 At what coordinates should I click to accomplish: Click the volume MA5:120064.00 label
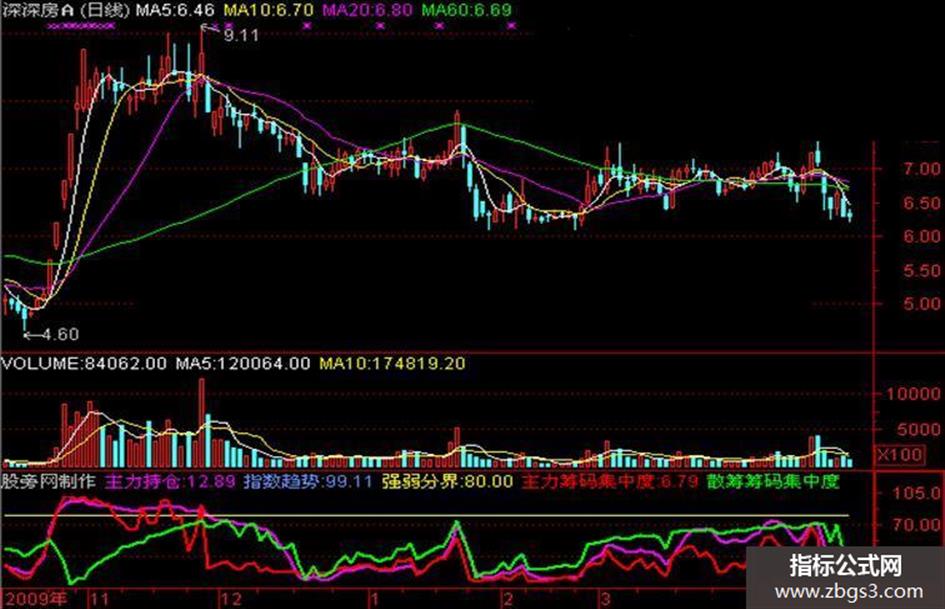click(x=243, y=364)
